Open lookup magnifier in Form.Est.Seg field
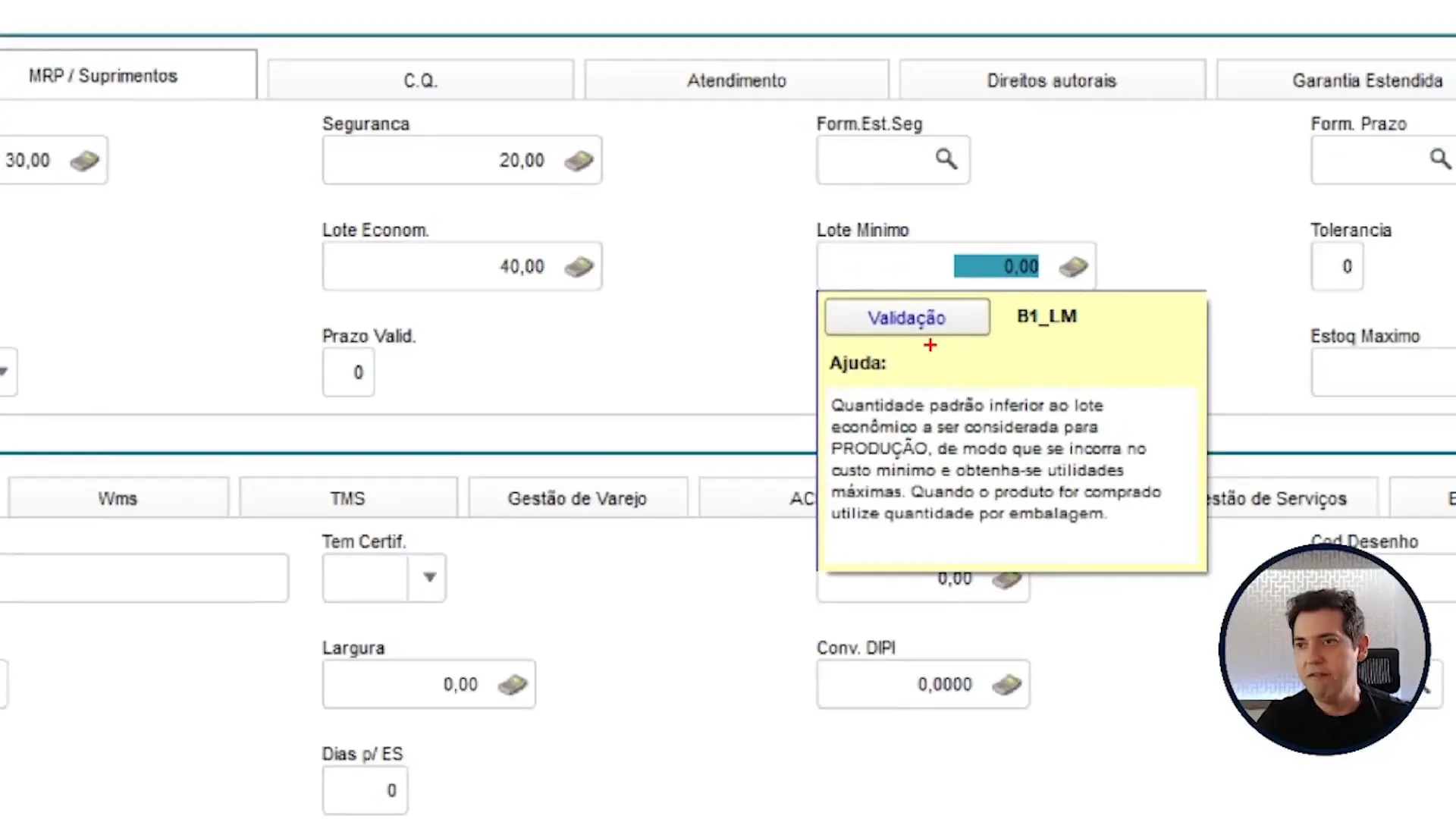This screenshot has width=1456, height=819. coord(946,159)
